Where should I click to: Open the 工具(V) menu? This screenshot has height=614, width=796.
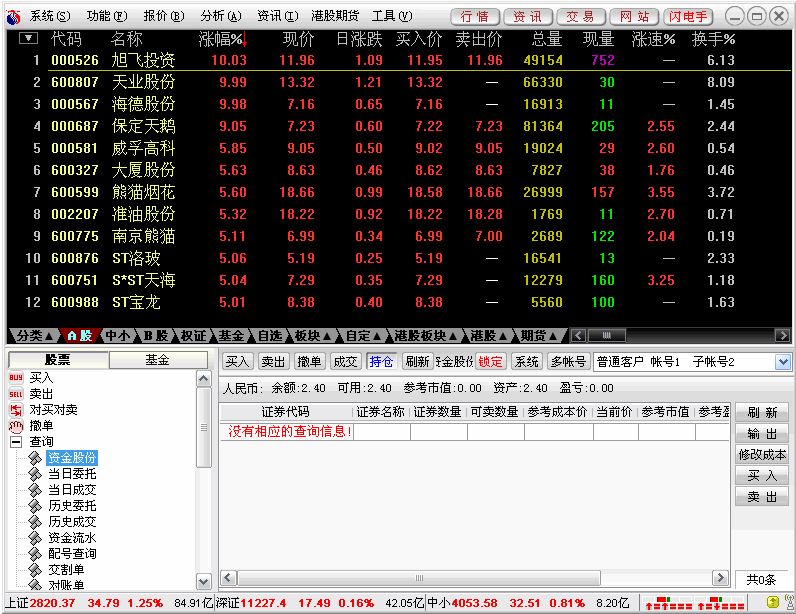click(x=392, y=16)
